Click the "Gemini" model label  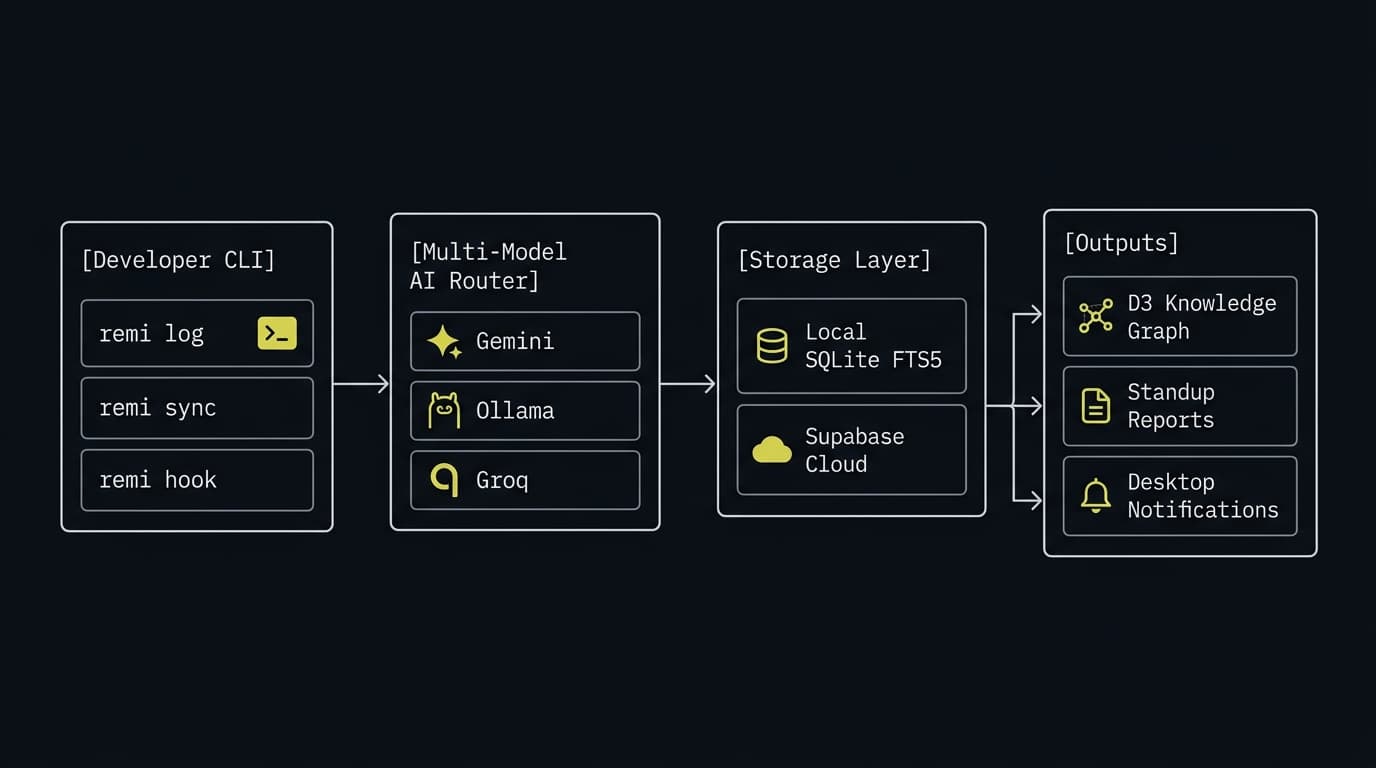coord(515,341)
